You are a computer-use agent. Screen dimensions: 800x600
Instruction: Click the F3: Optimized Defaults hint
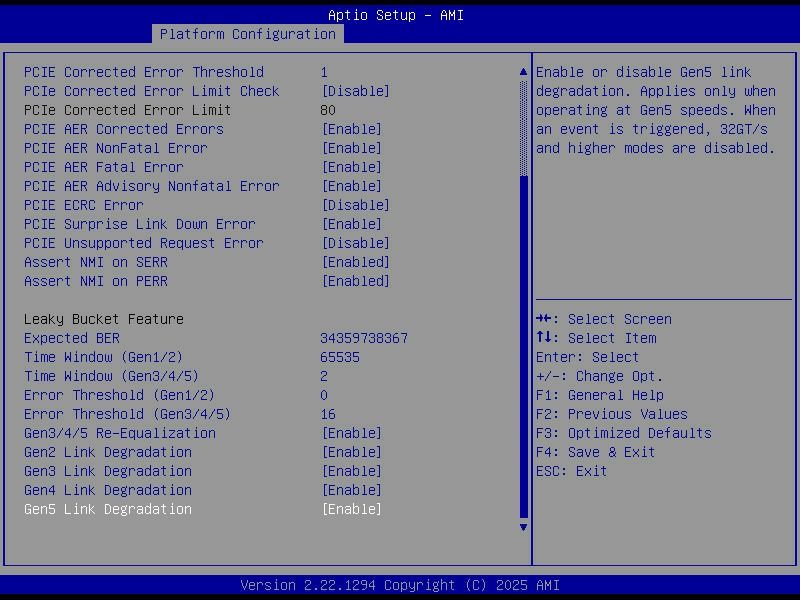point(623,433)
